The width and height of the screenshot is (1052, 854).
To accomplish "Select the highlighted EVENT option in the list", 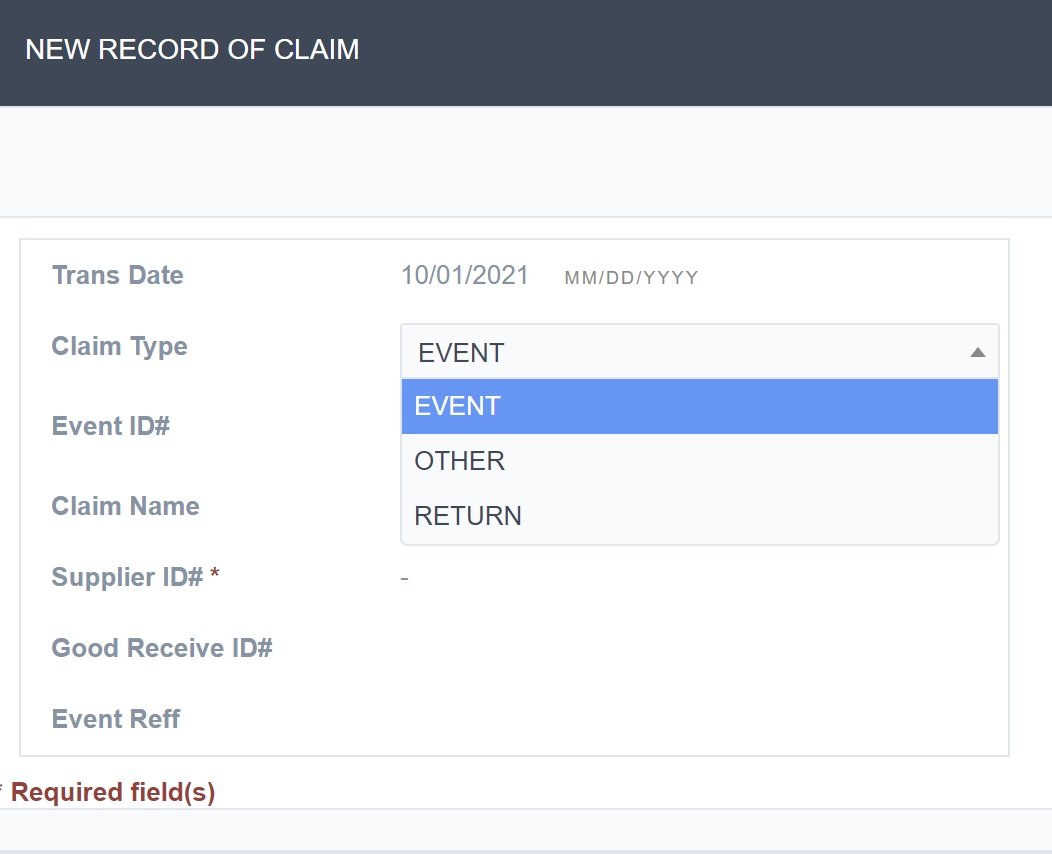I will coord(700,406).
